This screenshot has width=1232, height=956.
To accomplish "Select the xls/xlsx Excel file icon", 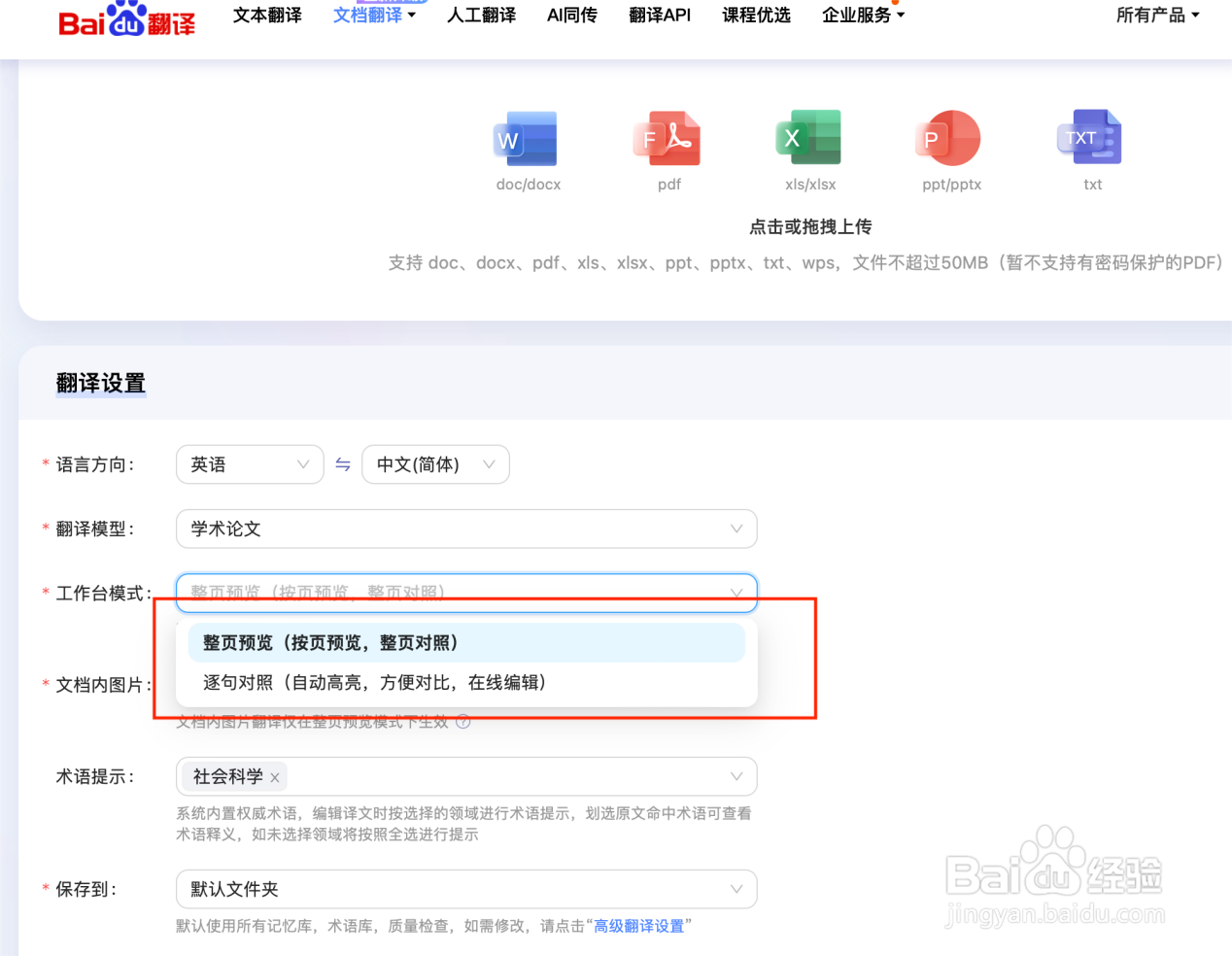I will click(809, 138).
